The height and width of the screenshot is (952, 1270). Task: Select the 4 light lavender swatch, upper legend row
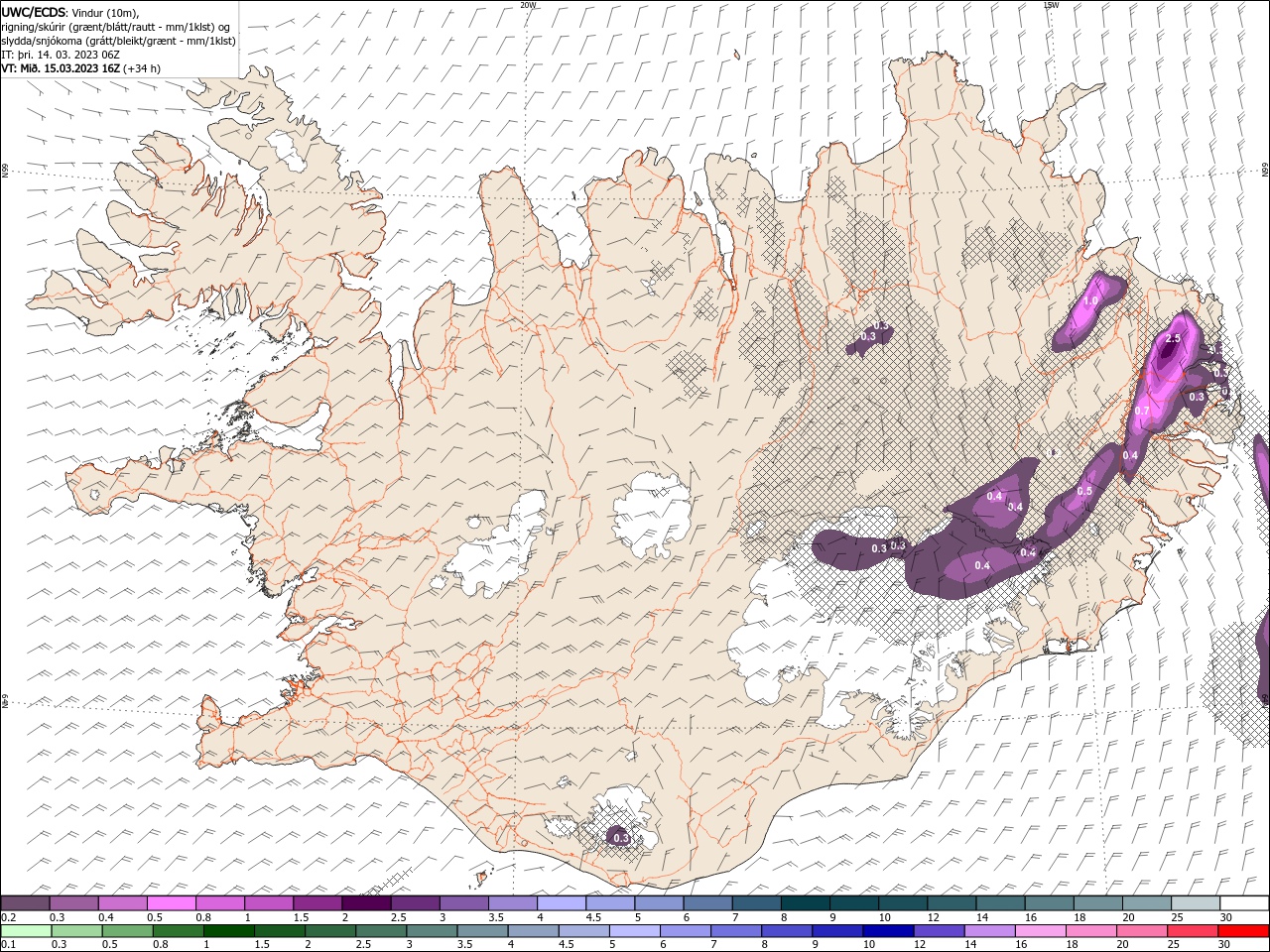(x=562, y=903)
